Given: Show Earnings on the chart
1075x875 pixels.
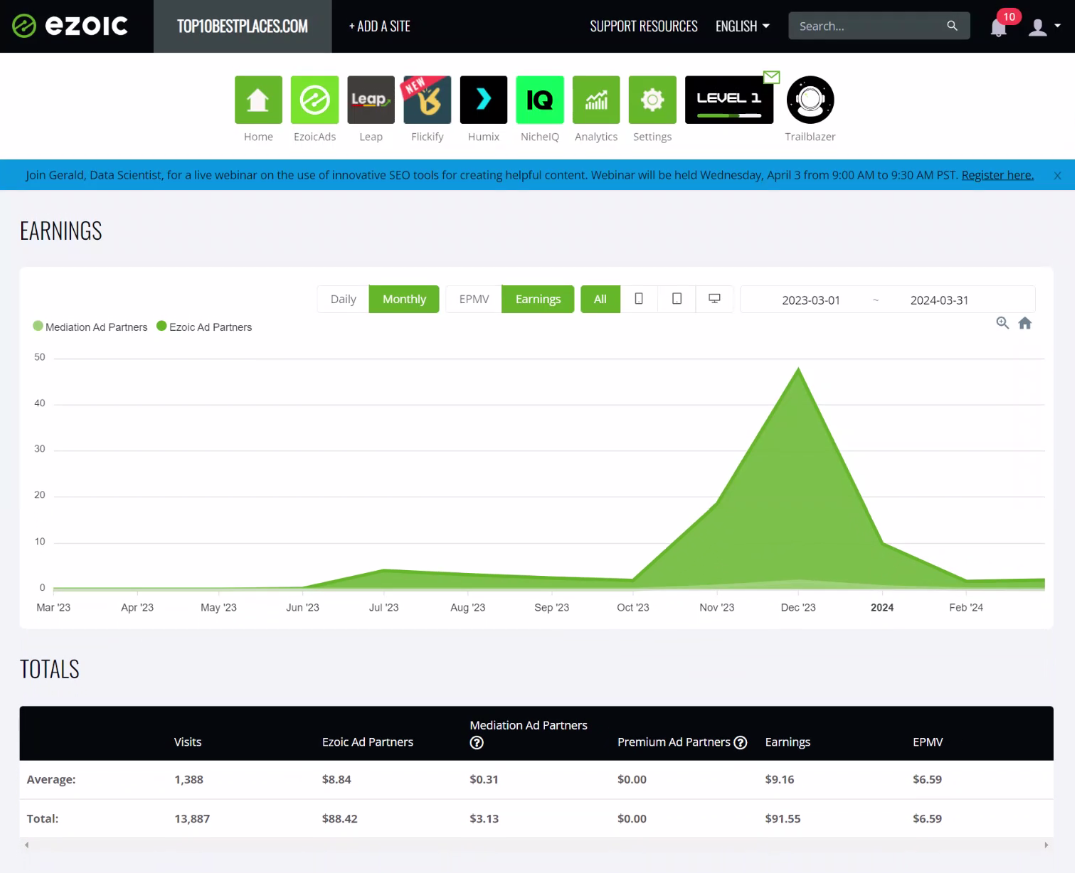Looking at the screenshot, I should click(x=538, y=299).
